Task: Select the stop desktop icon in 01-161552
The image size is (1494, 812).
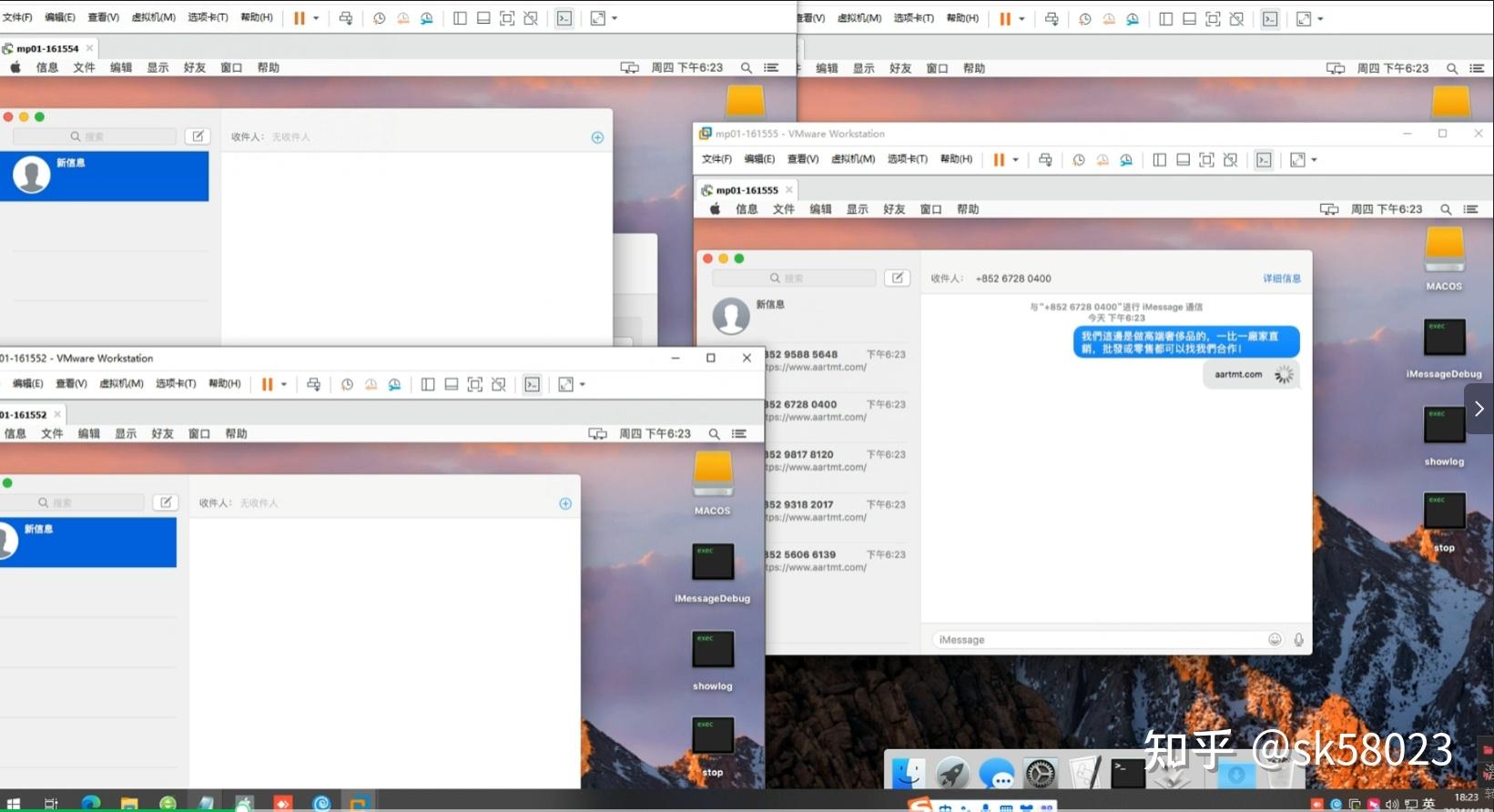Action: [x=713, y=748]
